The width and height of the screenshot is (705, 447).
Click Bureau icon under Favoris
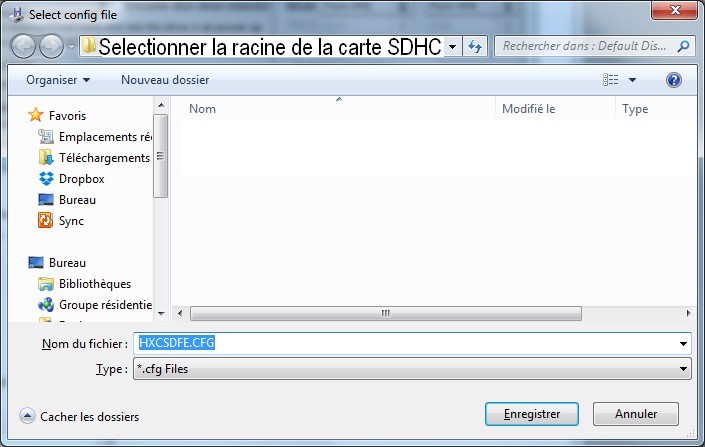(x=46, y=200)
